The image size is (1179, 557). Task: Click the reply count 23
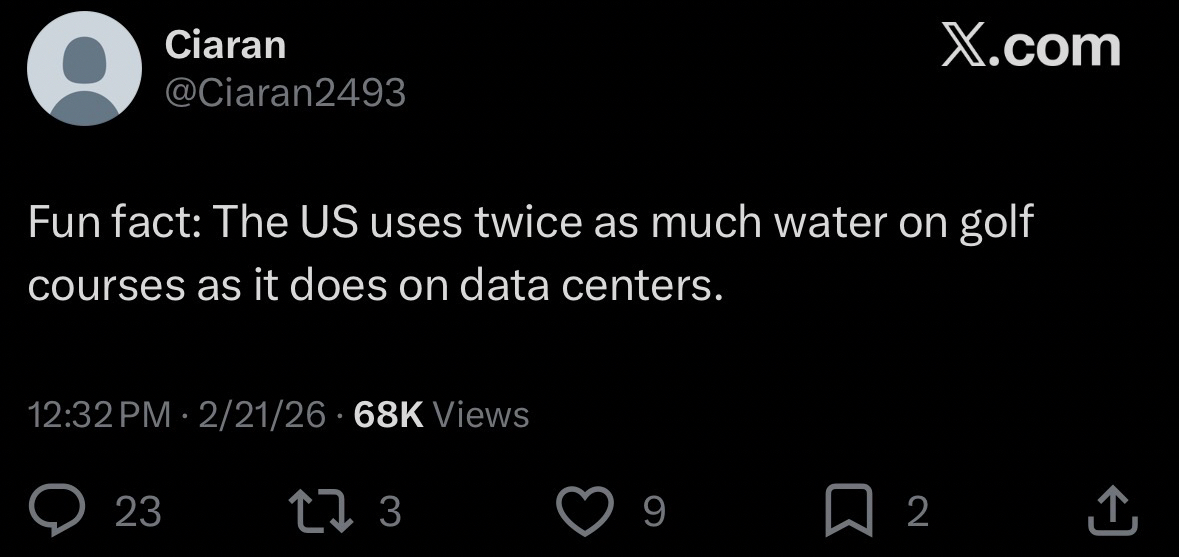pyautogui.click(x=138, y=512)
